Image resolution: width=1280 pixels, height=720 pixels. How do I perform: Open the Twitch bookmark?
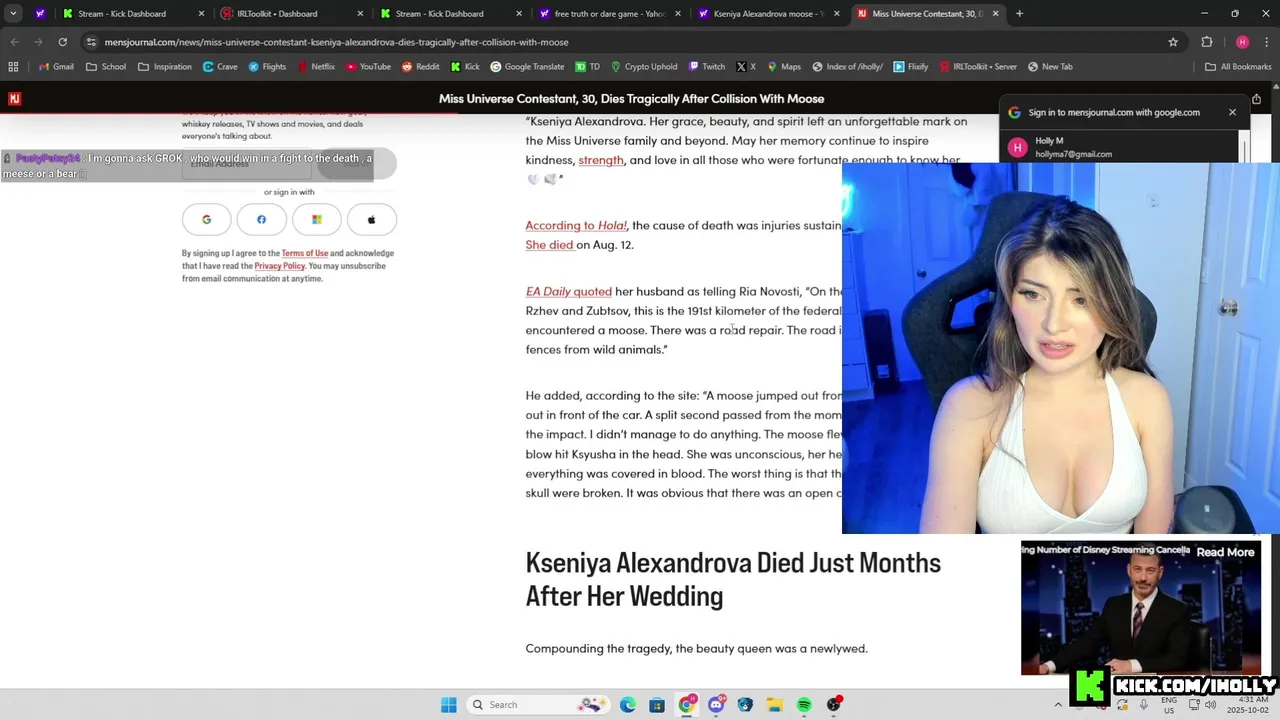[x=707, y=67]
